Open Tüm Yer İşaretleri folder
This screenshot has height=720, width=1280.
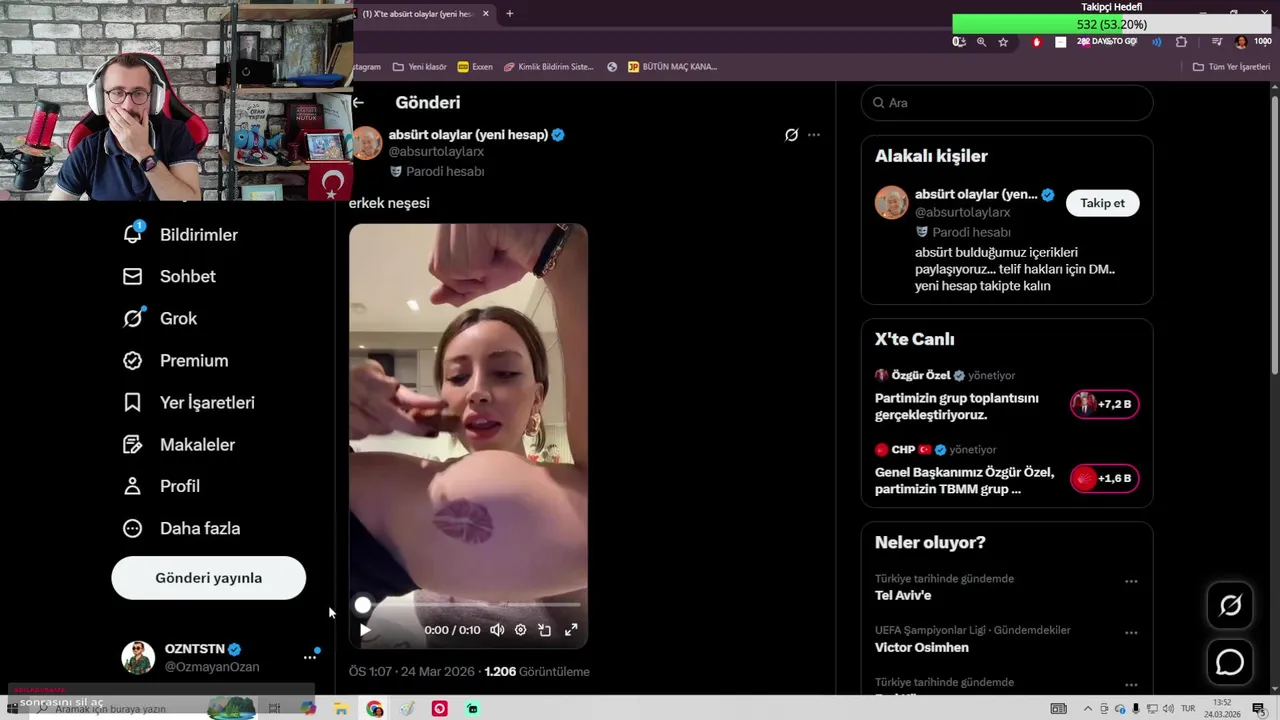click(1232, 67)
